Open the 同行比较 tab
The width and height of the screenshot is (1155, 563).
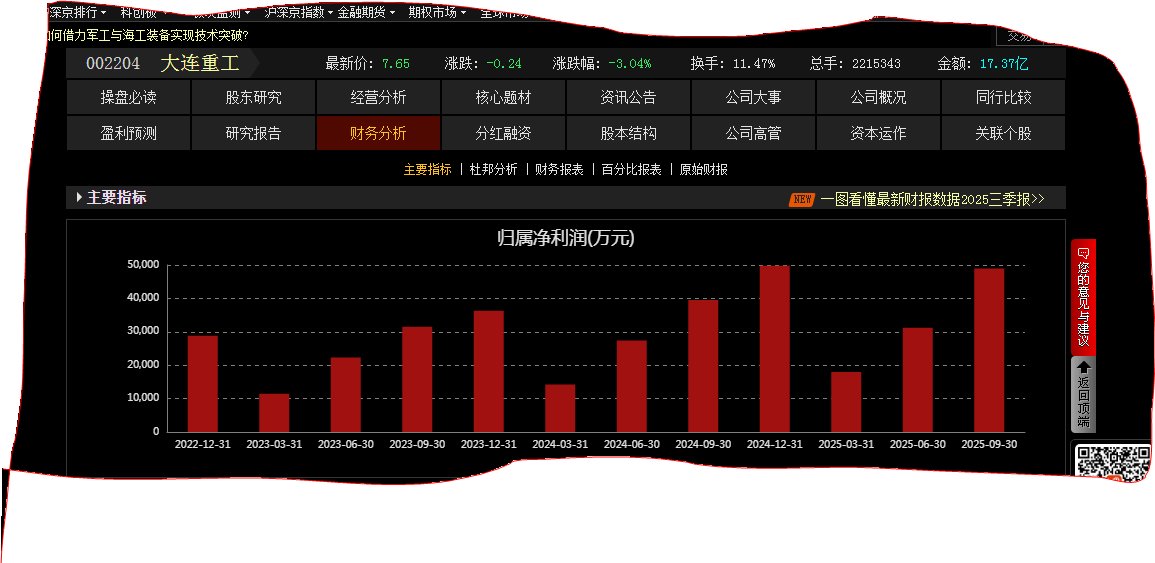[x=1003, y=97]
